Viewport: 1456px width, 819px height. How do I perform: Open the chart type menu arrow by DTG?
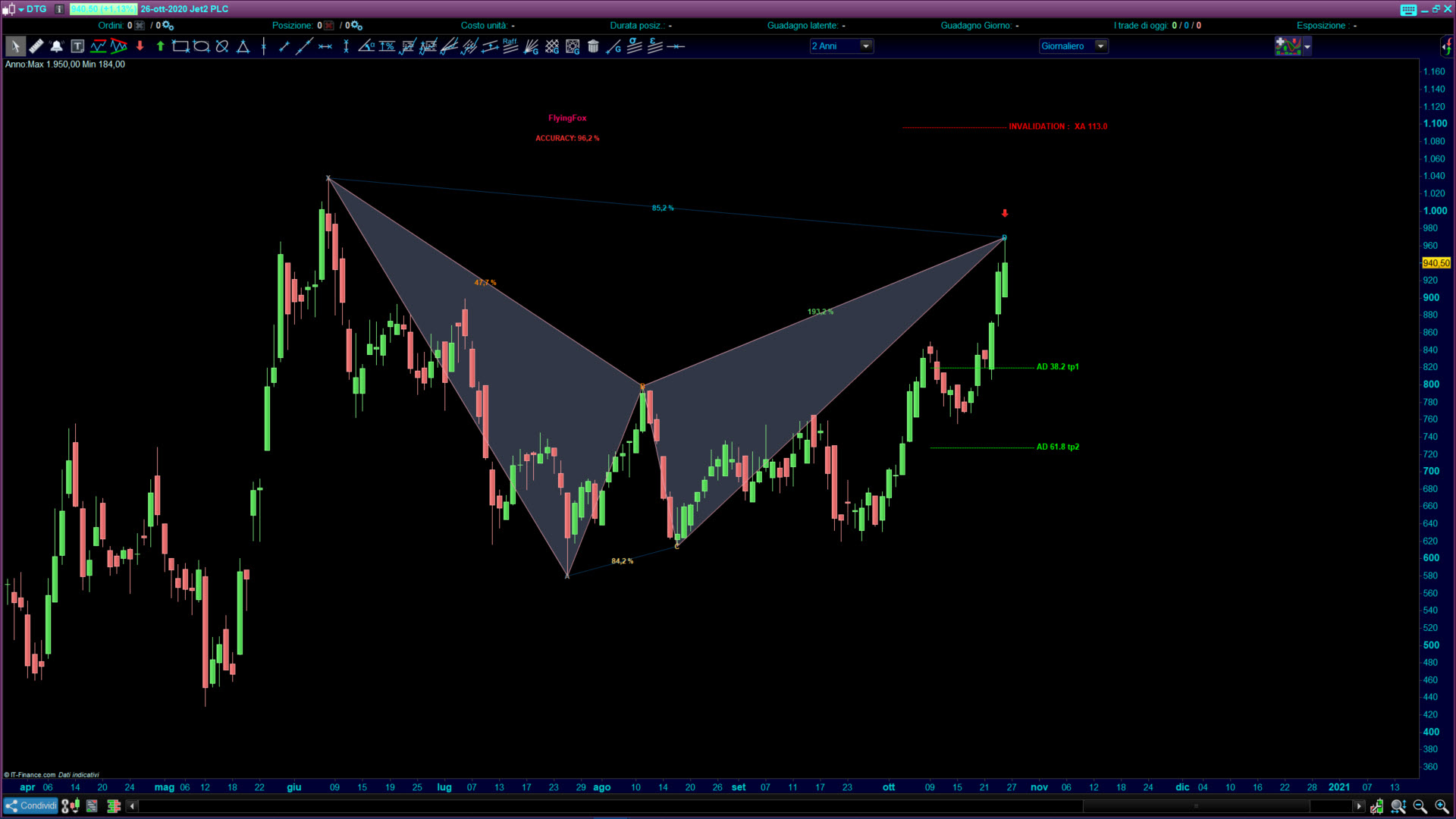20,9
